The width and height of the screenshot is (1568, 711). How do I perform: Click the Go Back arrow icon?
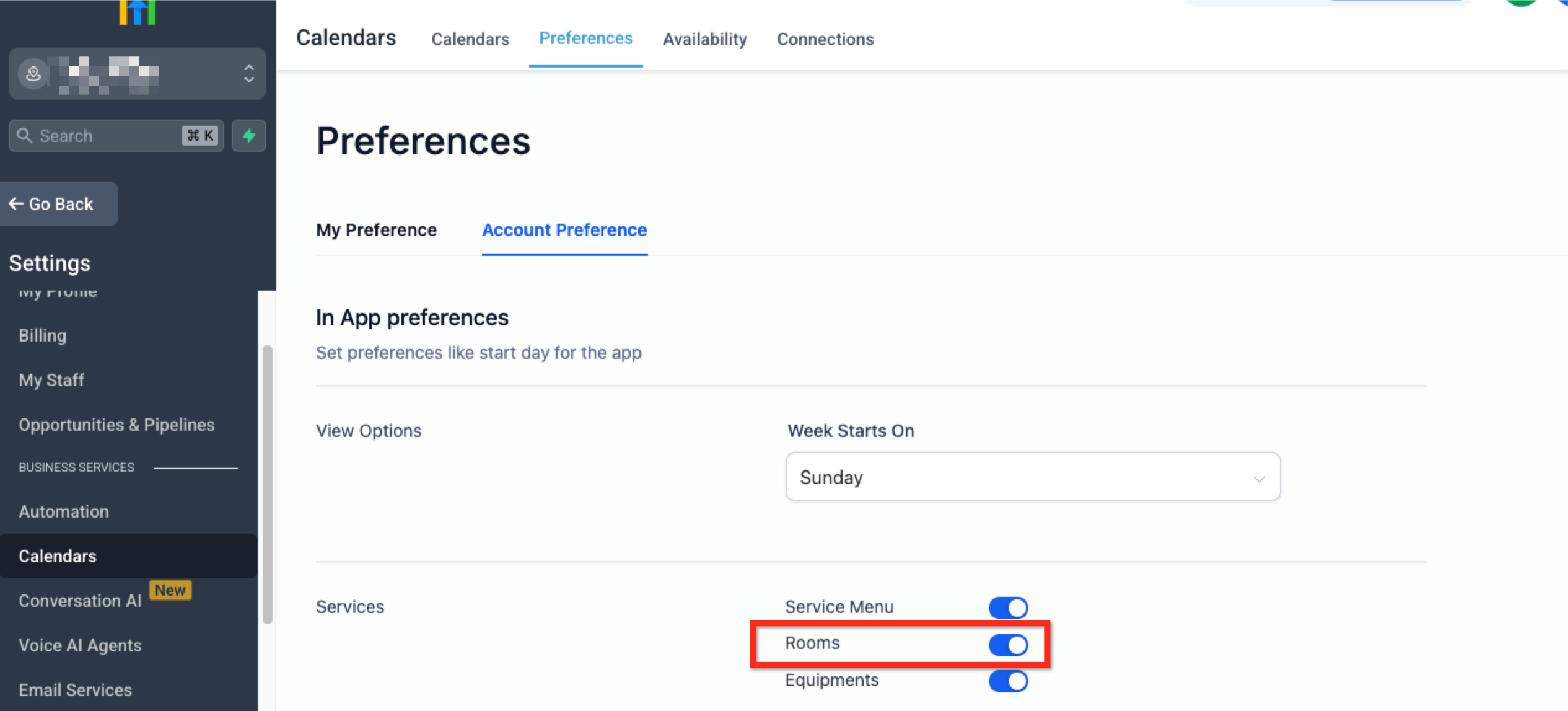16,204
